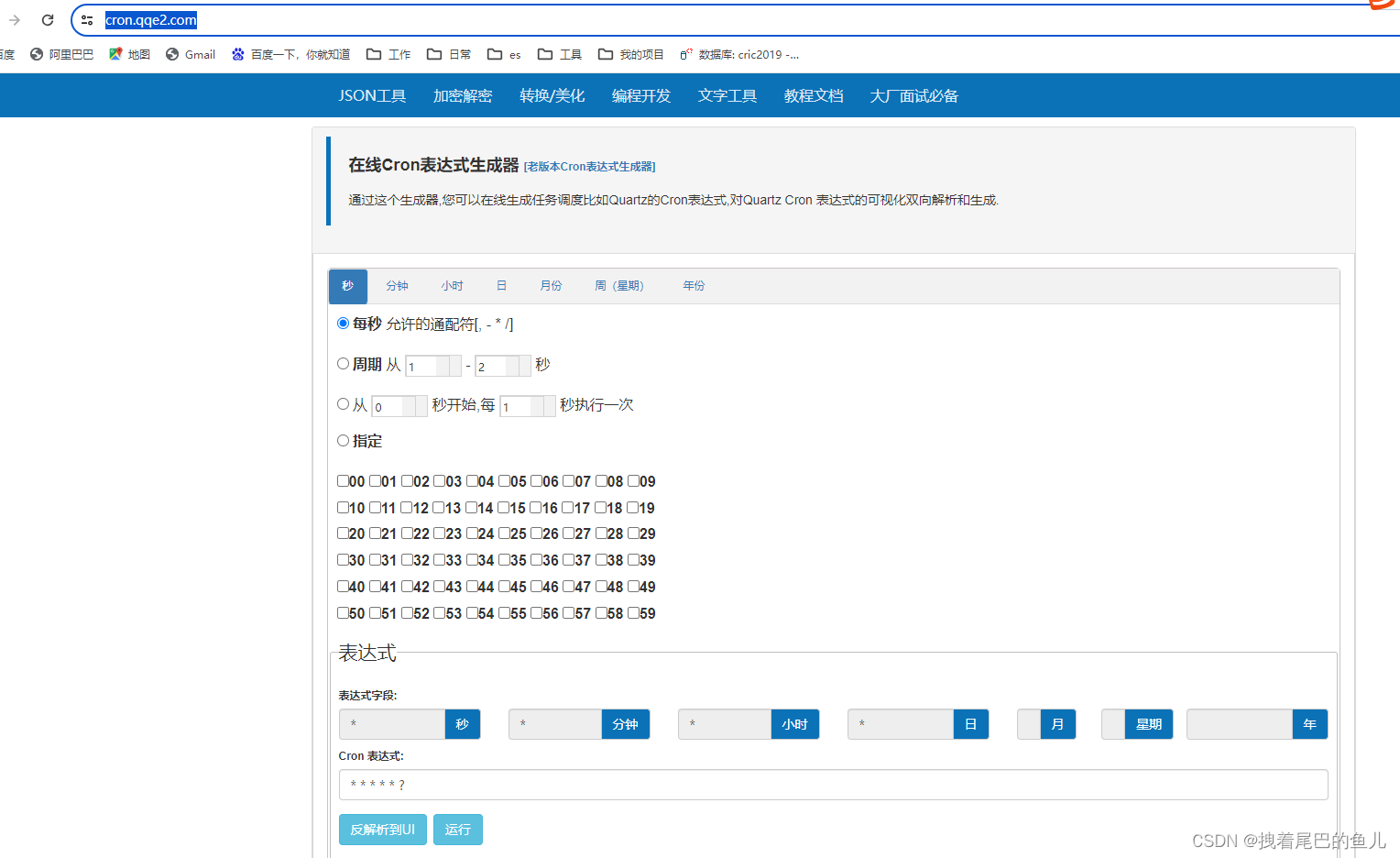Open the 数据库: cric2019 bookmark
The width and height of the screenshot is (1400, 858).
click(x=739, y=54)
